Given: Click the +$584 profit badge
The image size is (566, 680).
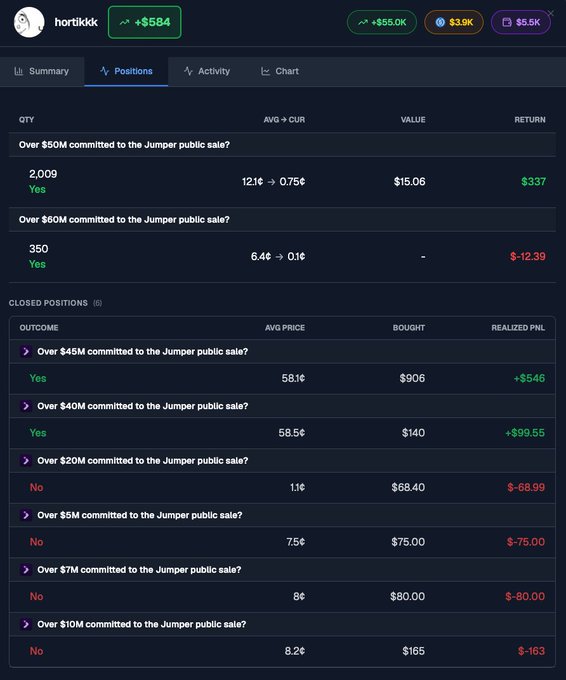Looking at the screenshot, I should [144, 22].
